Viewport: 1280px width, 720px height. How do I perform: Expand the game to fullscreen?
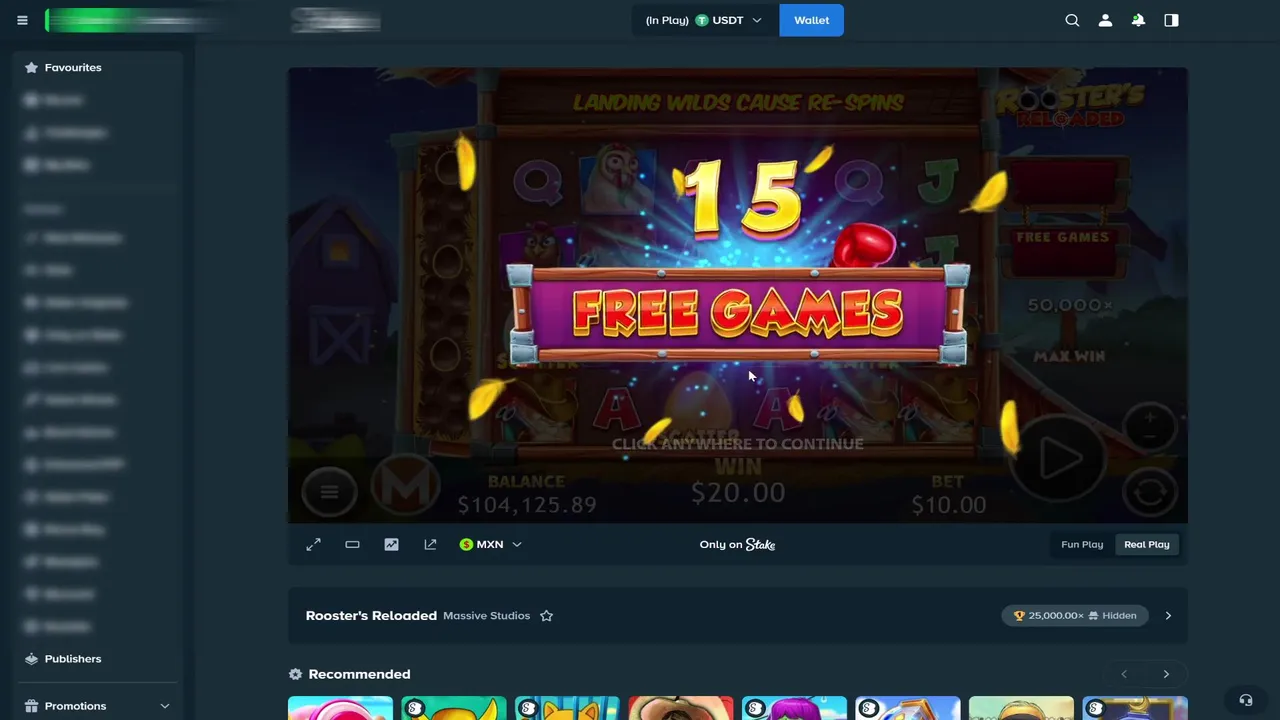[x=313, y=544]
